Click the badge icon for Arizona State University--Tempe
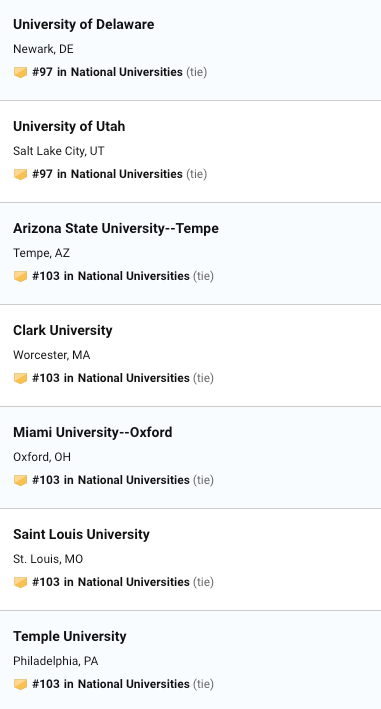 (20, 276)
